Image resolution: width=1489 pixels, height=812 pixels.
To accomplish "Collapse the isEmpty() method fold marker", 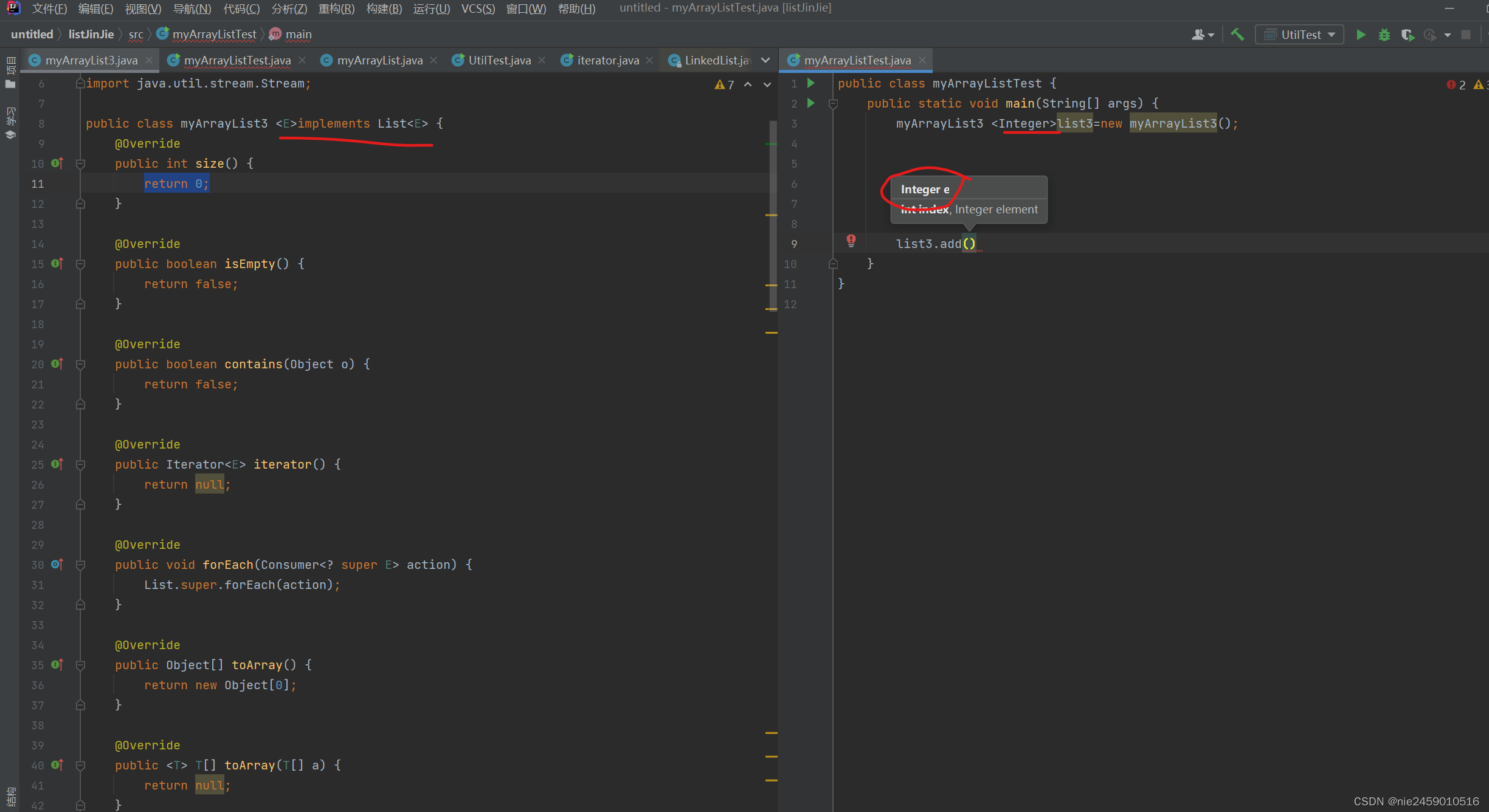I will [80, 264].
